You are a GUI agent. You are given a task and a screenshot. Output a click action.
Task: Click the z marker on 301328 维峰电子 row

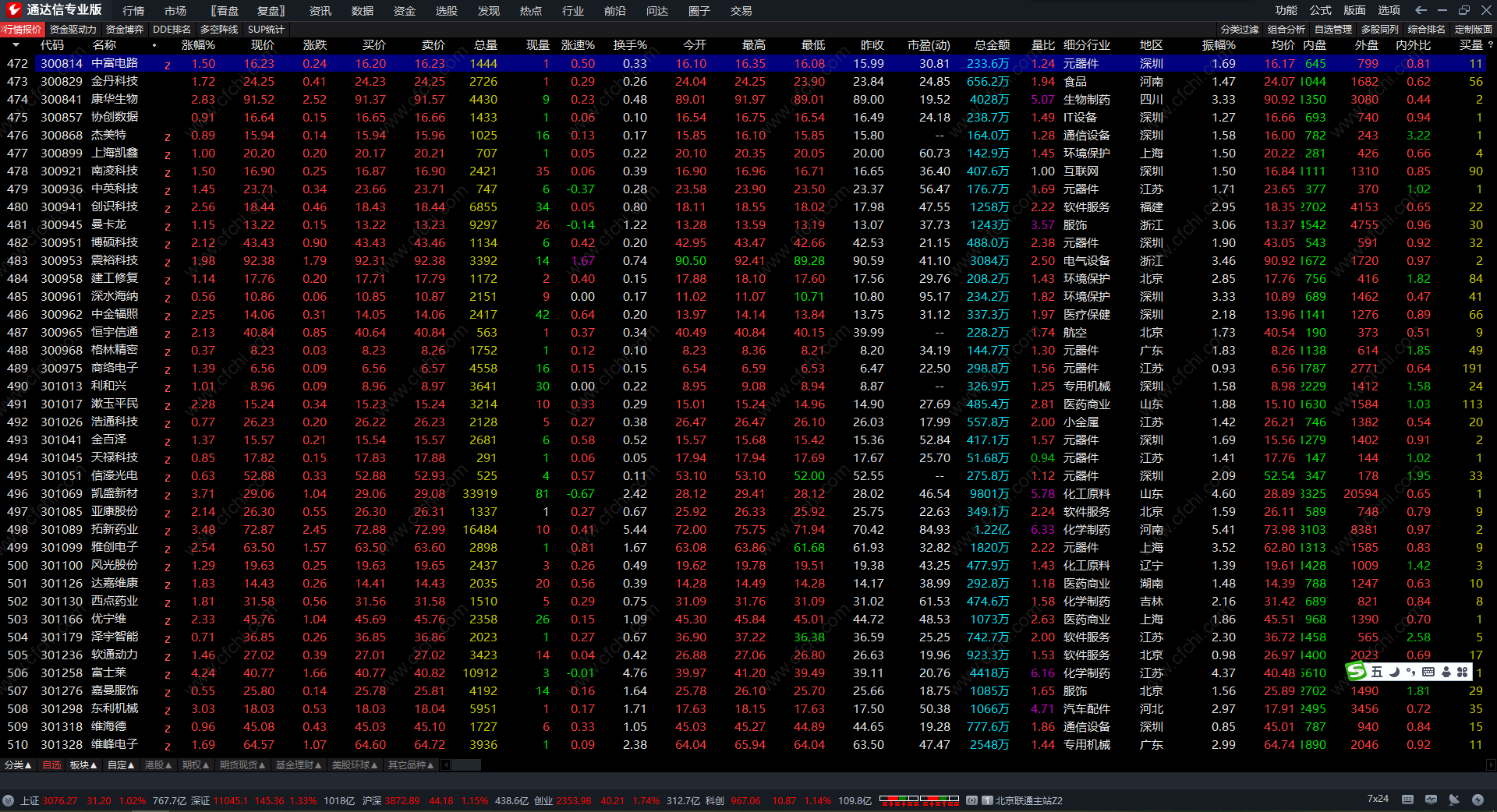tap(168, 746)
